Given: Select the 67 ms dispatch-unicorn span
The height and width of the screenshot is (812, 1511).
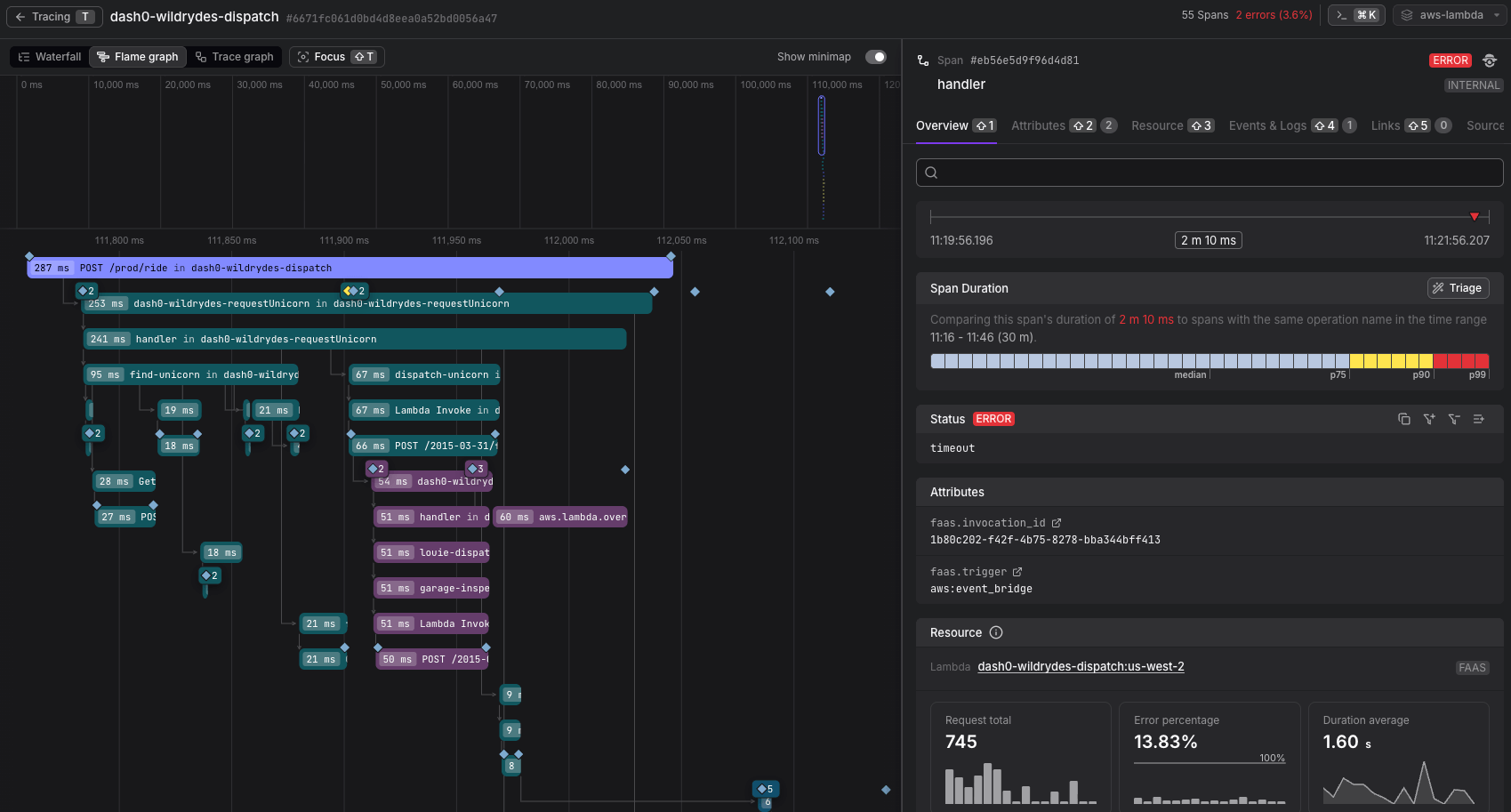Looking at the screenshot, I should pos(425,374).
